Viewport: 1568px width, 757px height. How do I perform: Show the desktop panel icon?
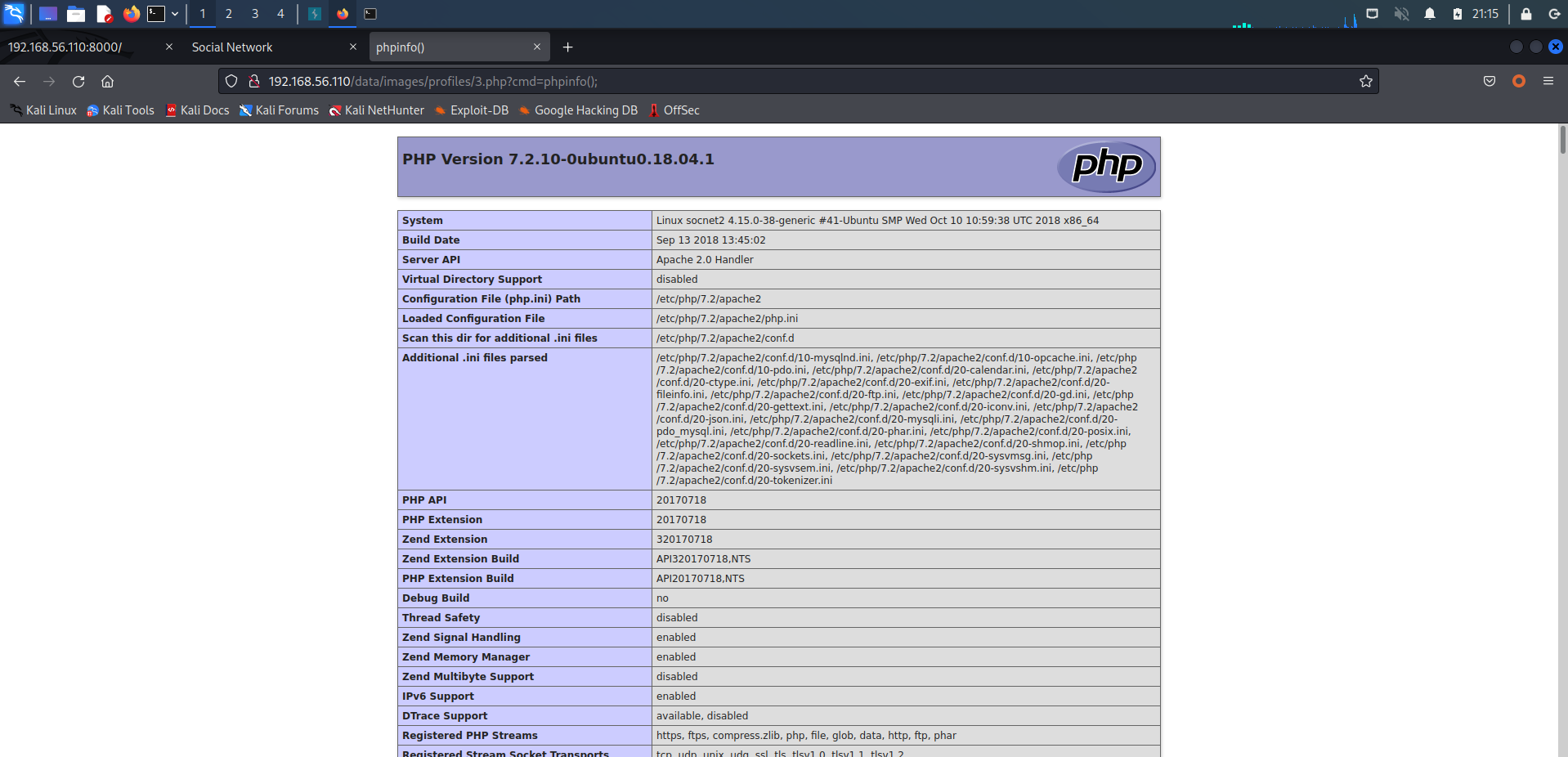pos(48,14)
